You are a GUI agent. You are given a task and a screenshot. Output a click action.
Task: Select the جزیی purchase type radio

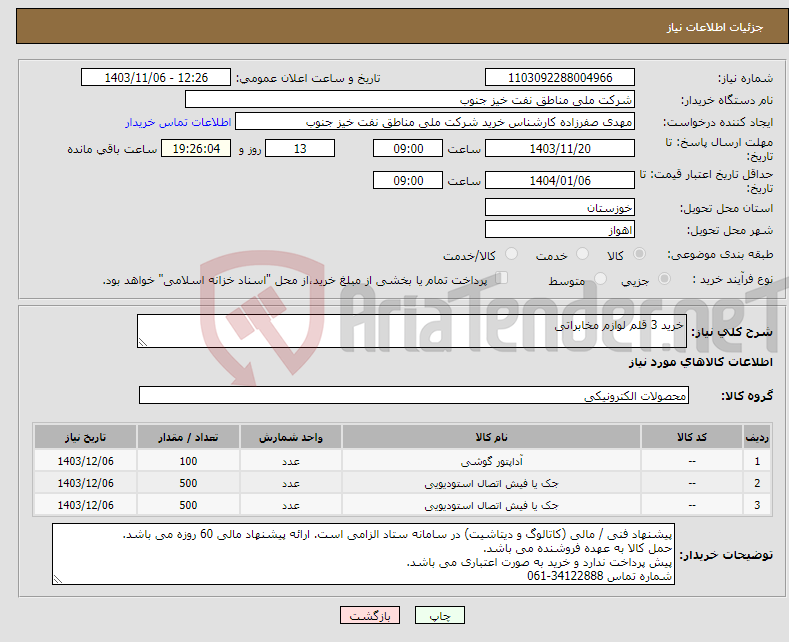664,279
